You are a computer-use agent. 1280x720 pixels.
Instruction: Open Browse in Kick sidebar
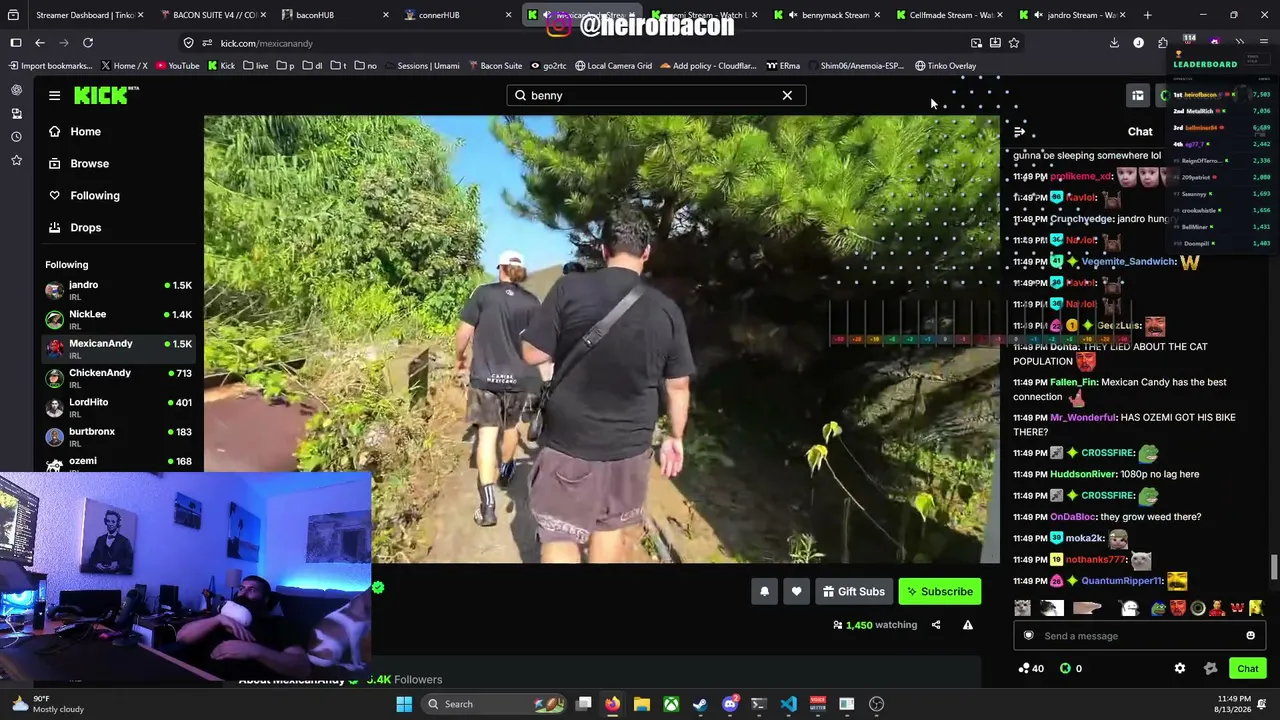(118, 163)
